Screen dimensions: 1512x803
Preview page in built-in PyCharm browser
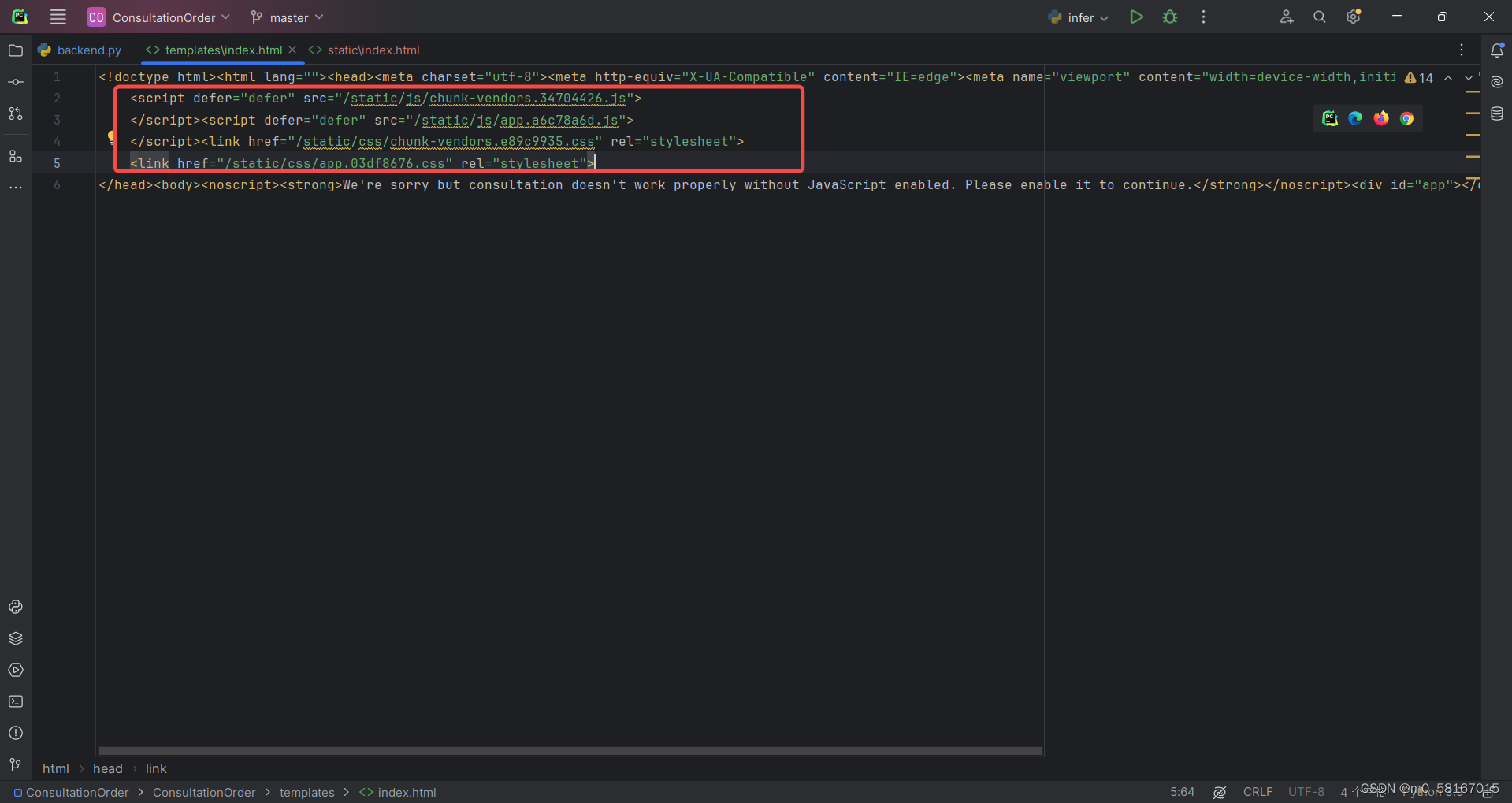[x=1330, y=118]
